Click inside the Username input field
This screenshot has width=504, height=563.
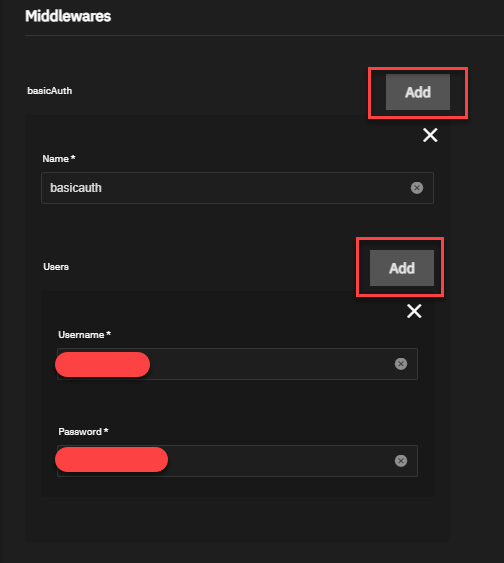(237, 364)
